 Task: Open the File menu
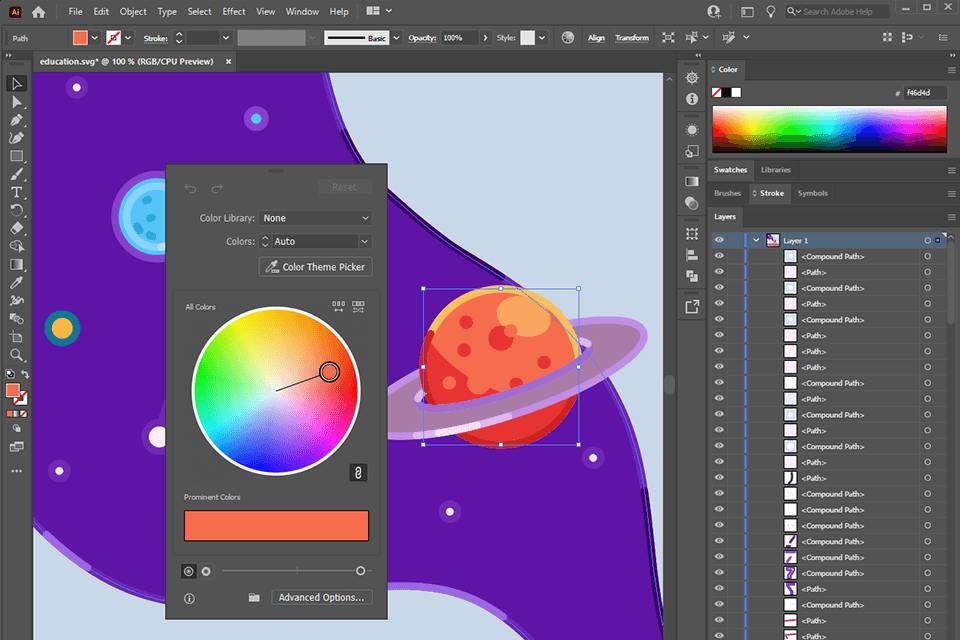click(75, 12)
